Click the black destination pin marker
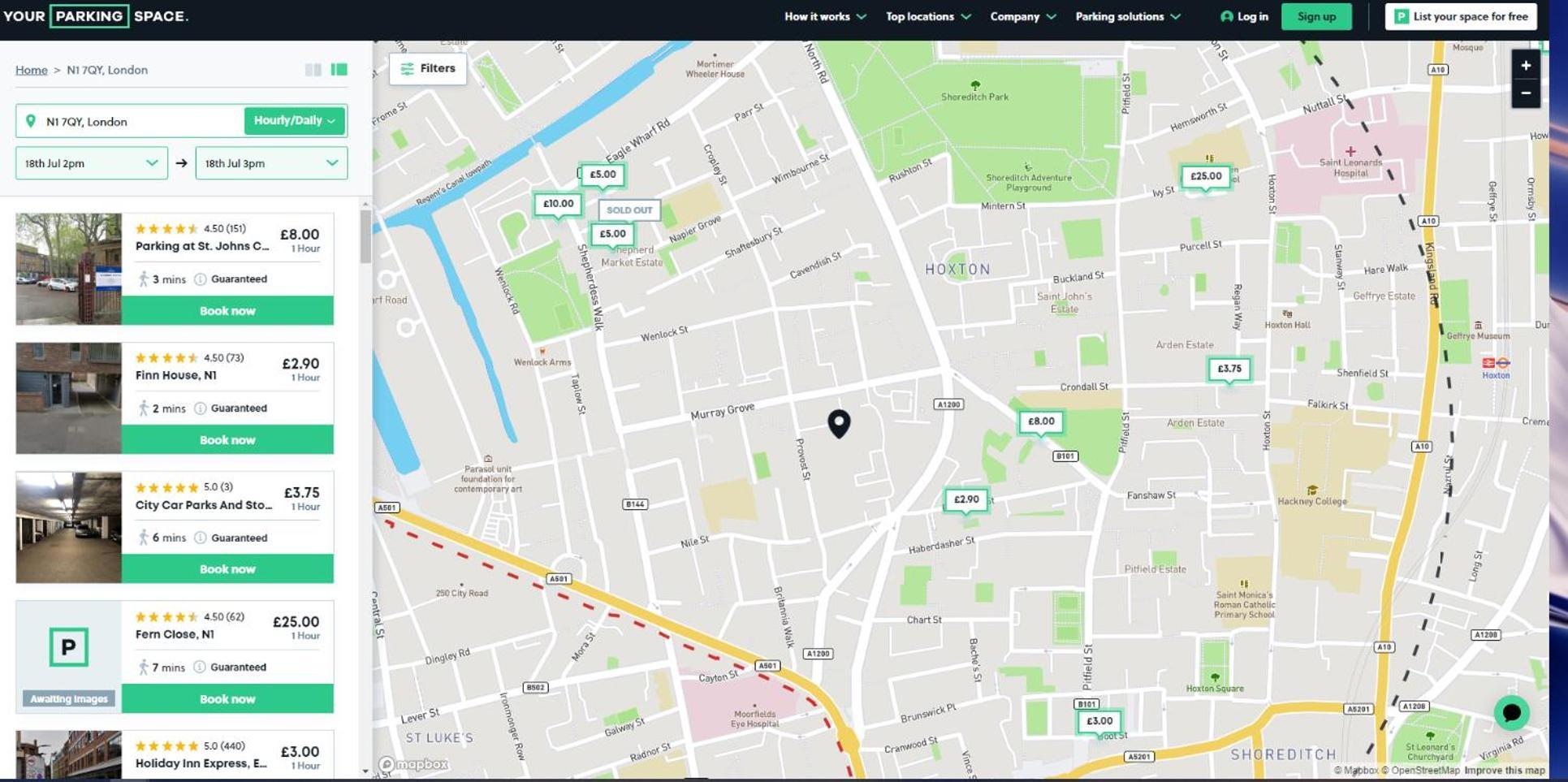The image size is (1568, 782). click(839, 423)
